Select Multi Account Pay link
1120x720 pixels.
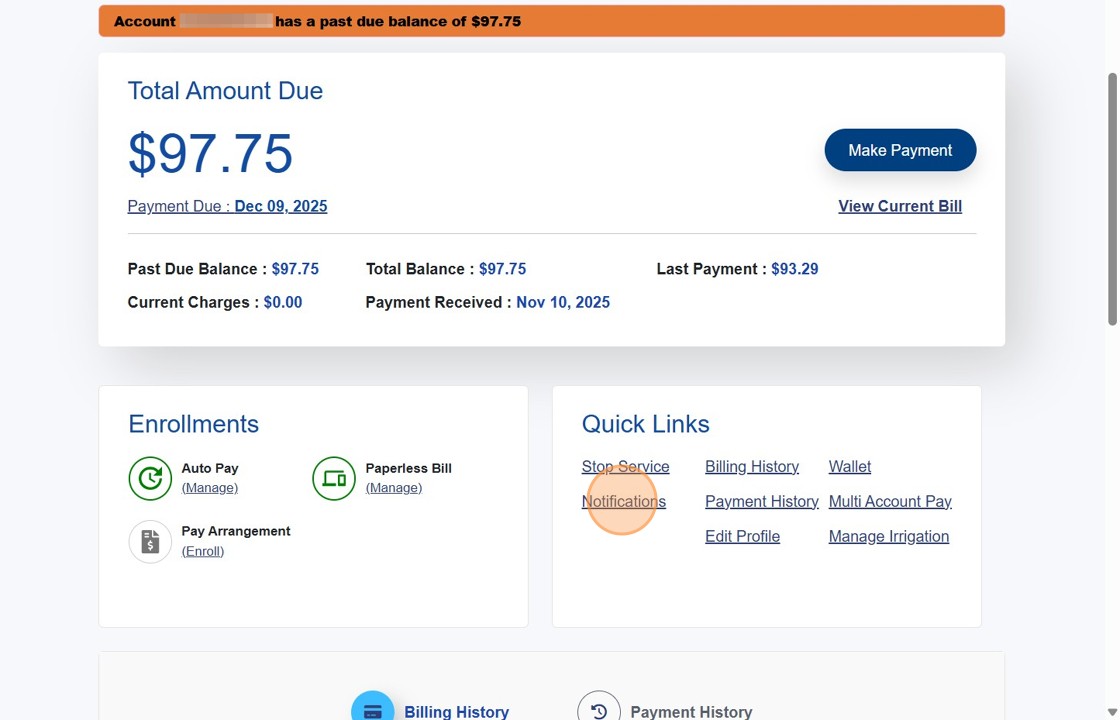[x=889, y=502]
